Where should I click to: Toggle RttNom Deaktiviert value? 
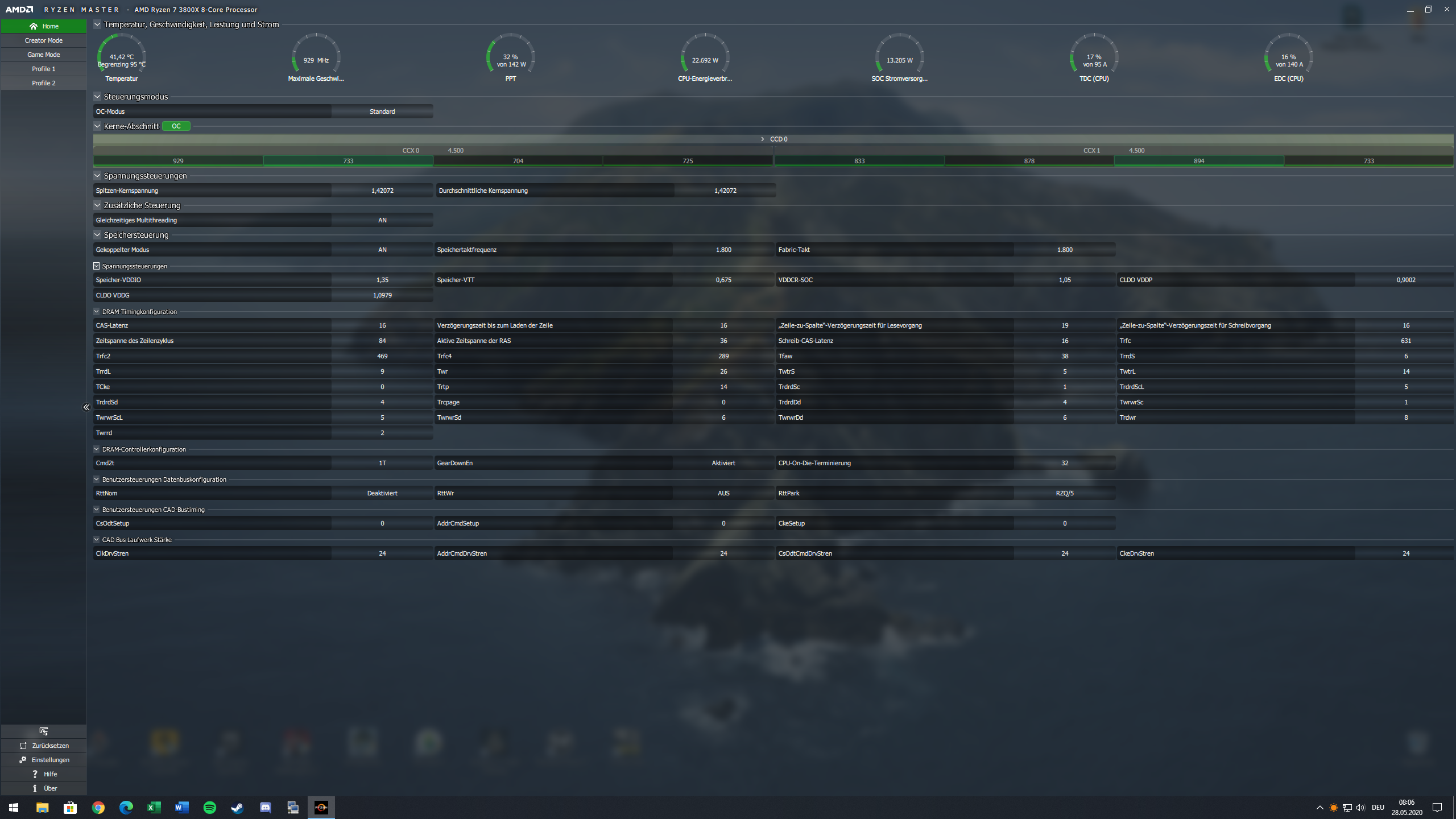[382, 493]
